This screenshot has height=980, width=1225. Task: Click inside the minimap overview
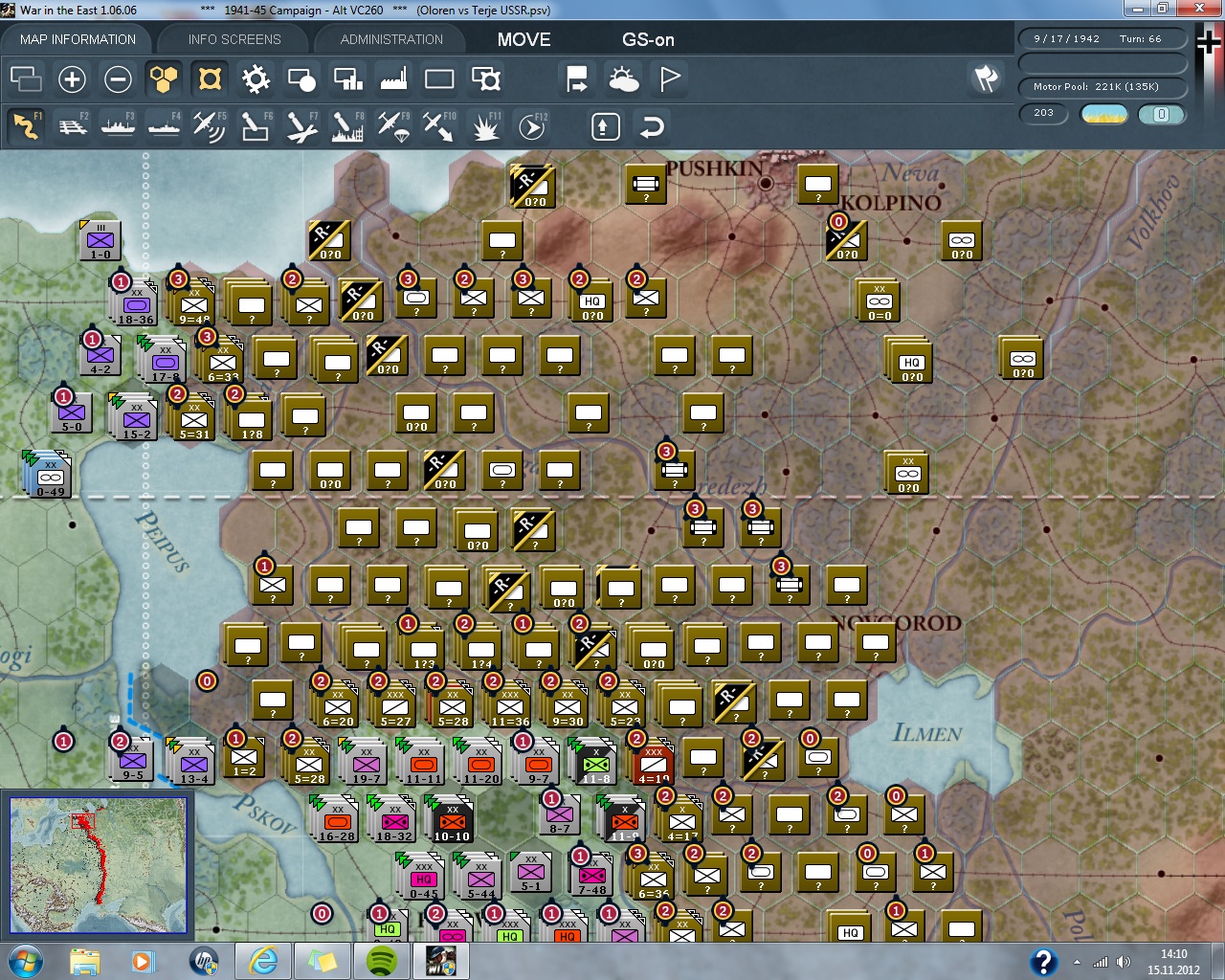pyautogui.click(x=98, y=865)
